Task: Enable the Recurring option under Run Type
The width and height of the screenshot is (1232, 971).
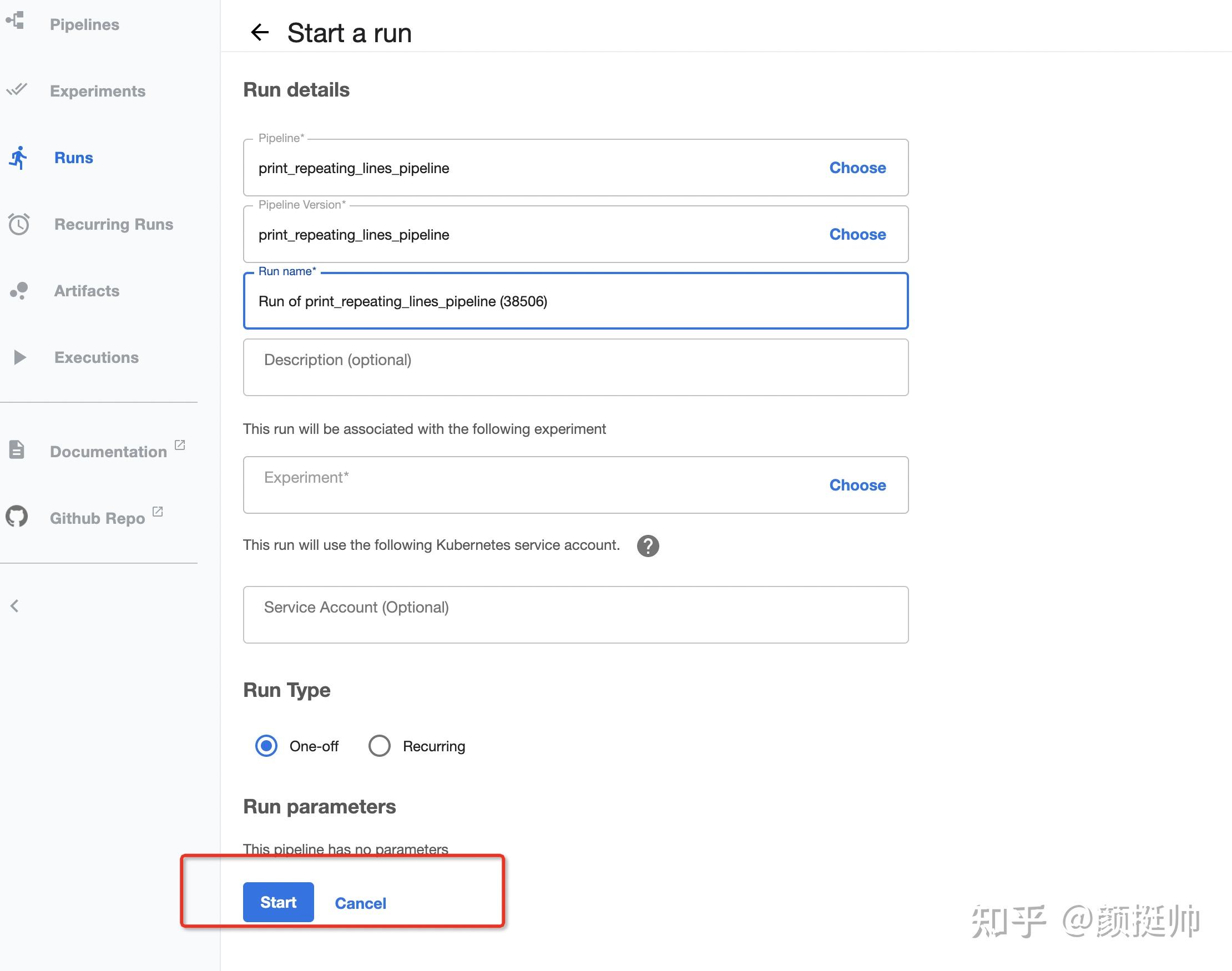Action: tap(378, 745)
